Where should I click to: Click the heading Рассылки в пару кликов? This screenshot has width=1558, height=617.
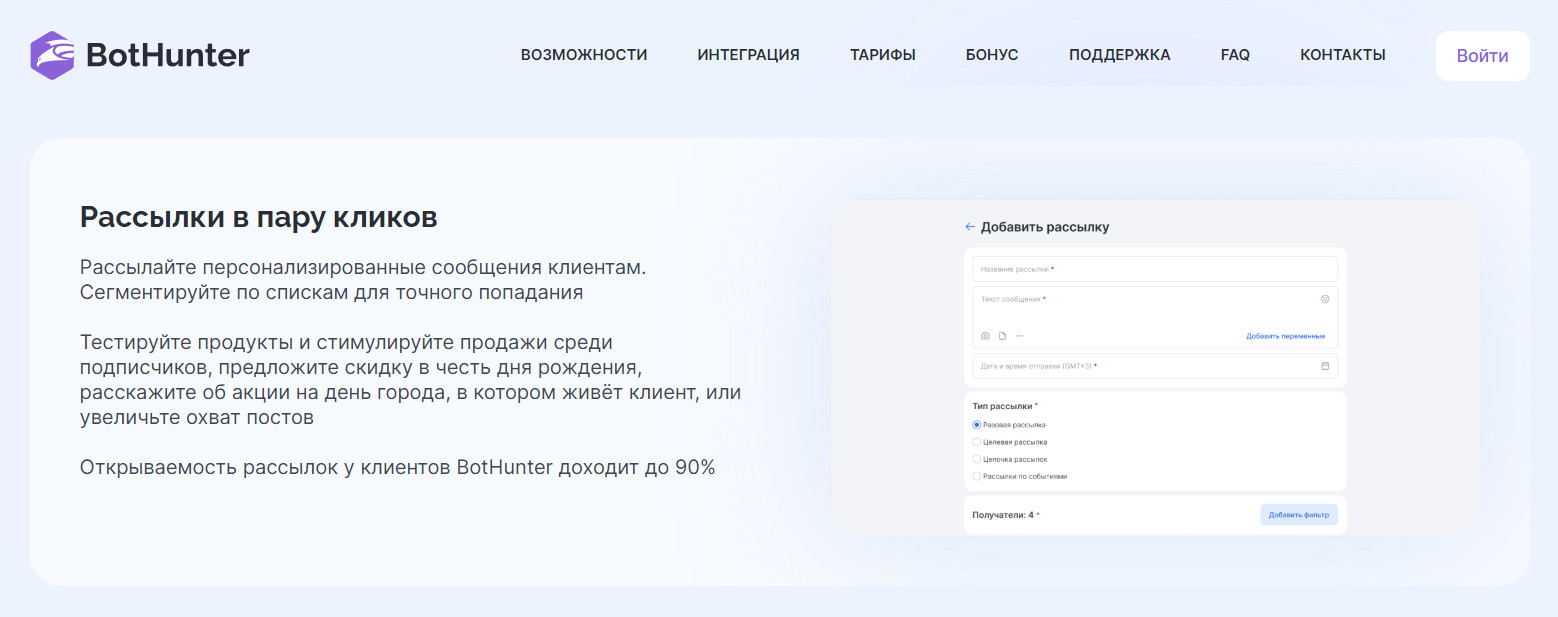pyautogui.click(x=258, y=217)
